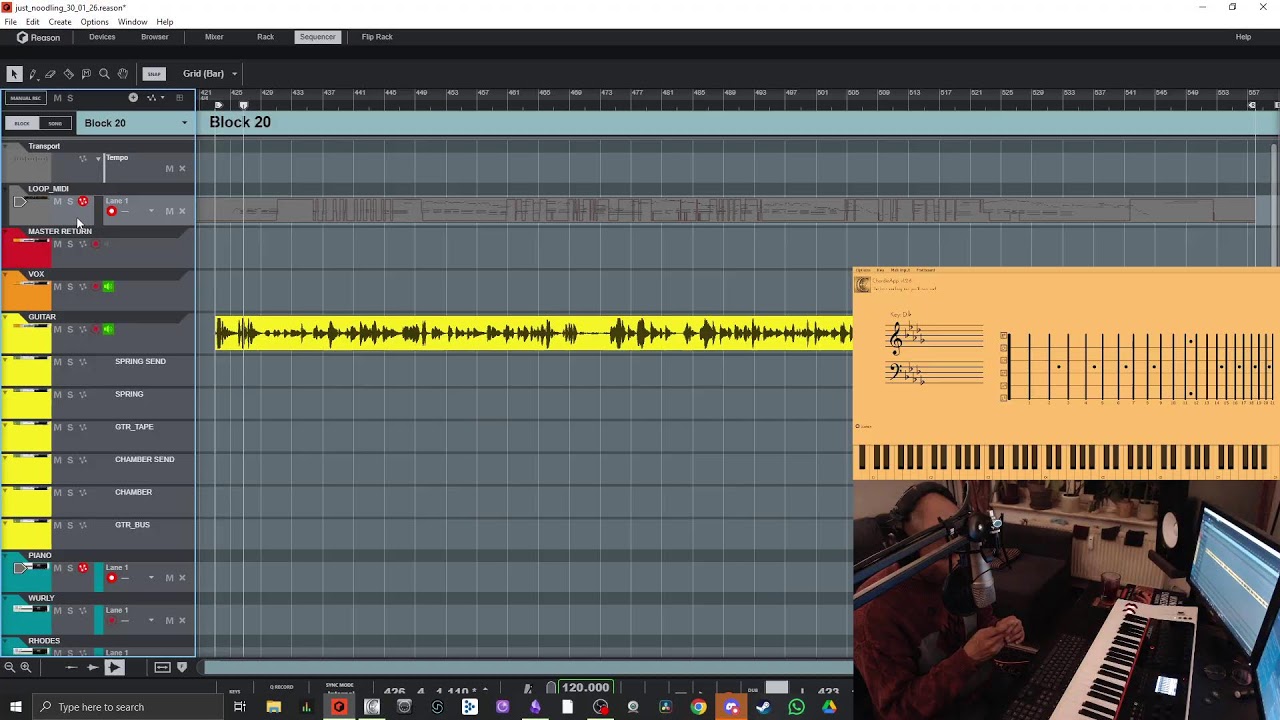Viewport: 1280px width, 720px height.
Task: Solo the SPRING SEND track
Action: [70, 362]
